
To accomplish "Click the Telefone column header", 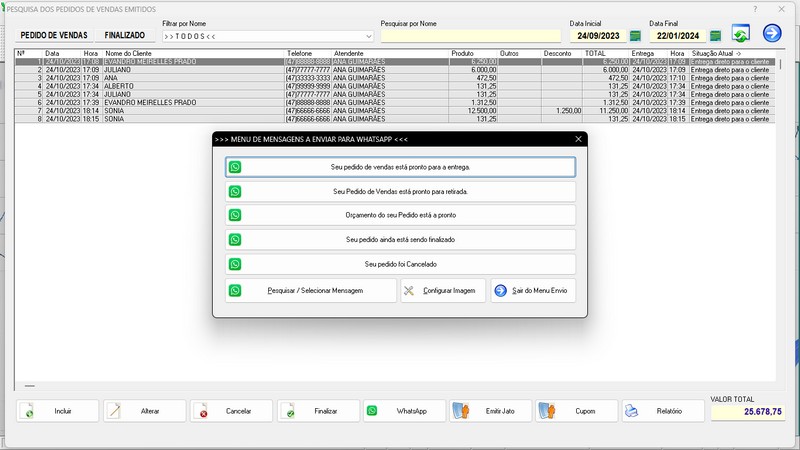I will (x=299, y=53).
